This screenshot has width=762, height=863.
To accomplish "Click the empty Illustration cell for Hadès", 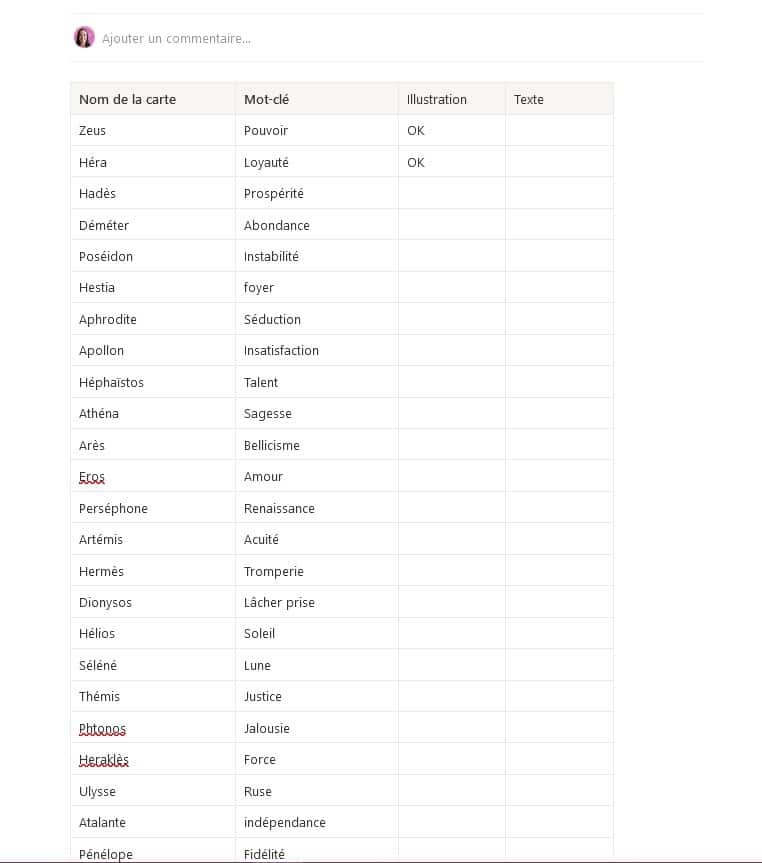I will (452, 193).
